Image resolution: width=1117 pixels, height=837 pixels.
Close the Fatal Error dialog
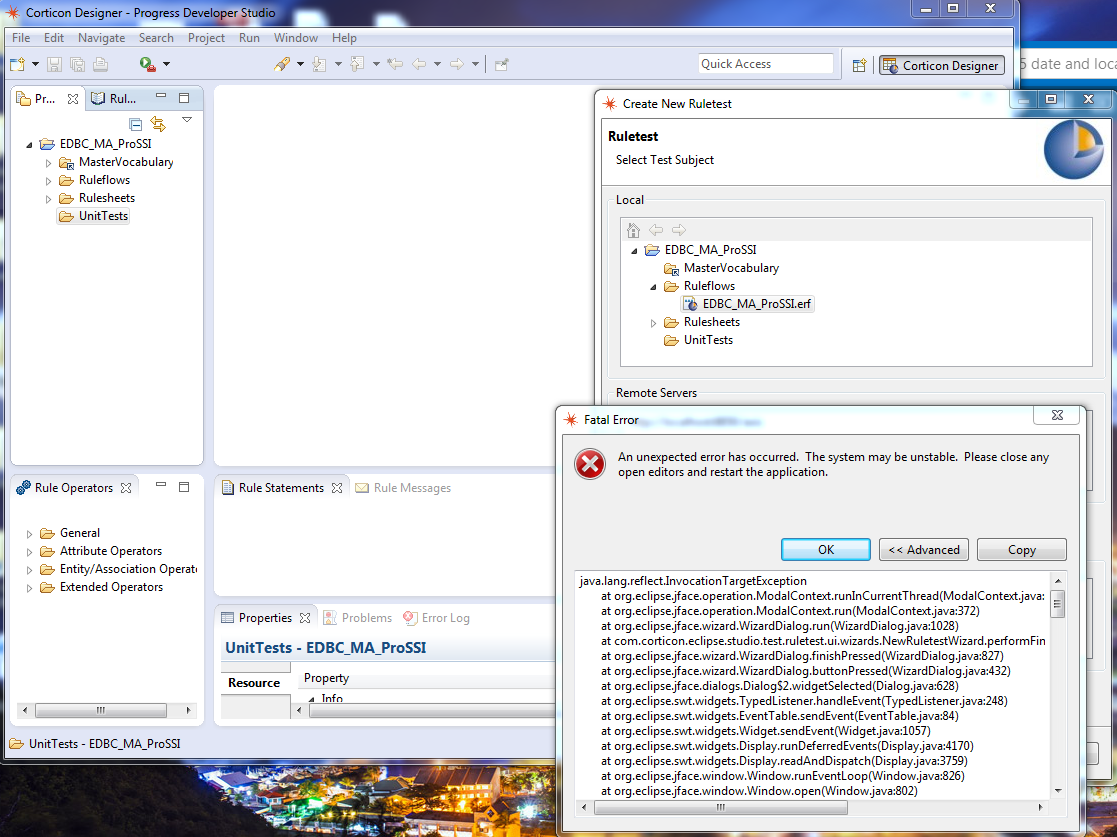1057,415
